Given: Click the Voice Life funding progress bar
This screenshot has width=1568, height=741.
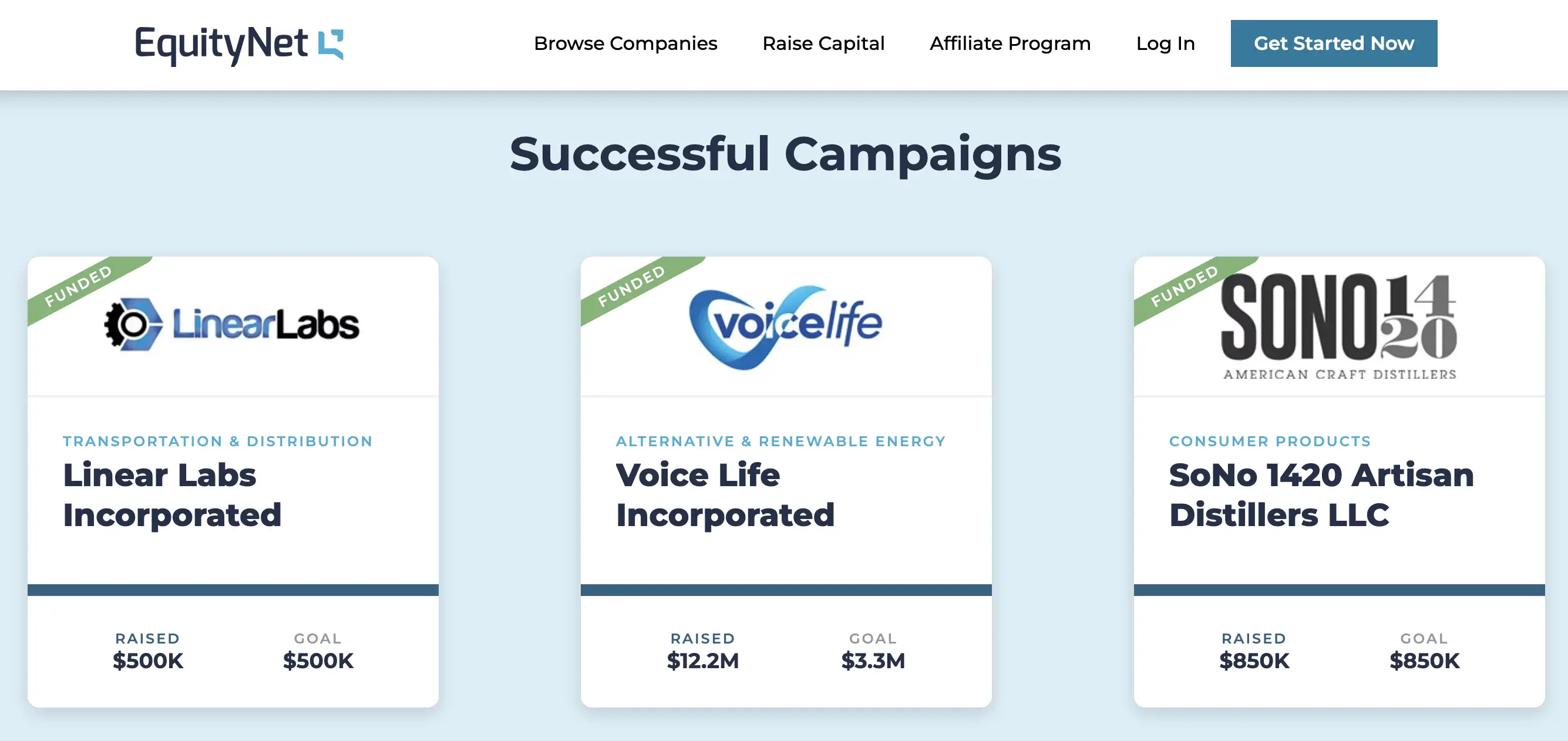Looking at the screenshot, I should pyautogui.click(x=785, y=590).
